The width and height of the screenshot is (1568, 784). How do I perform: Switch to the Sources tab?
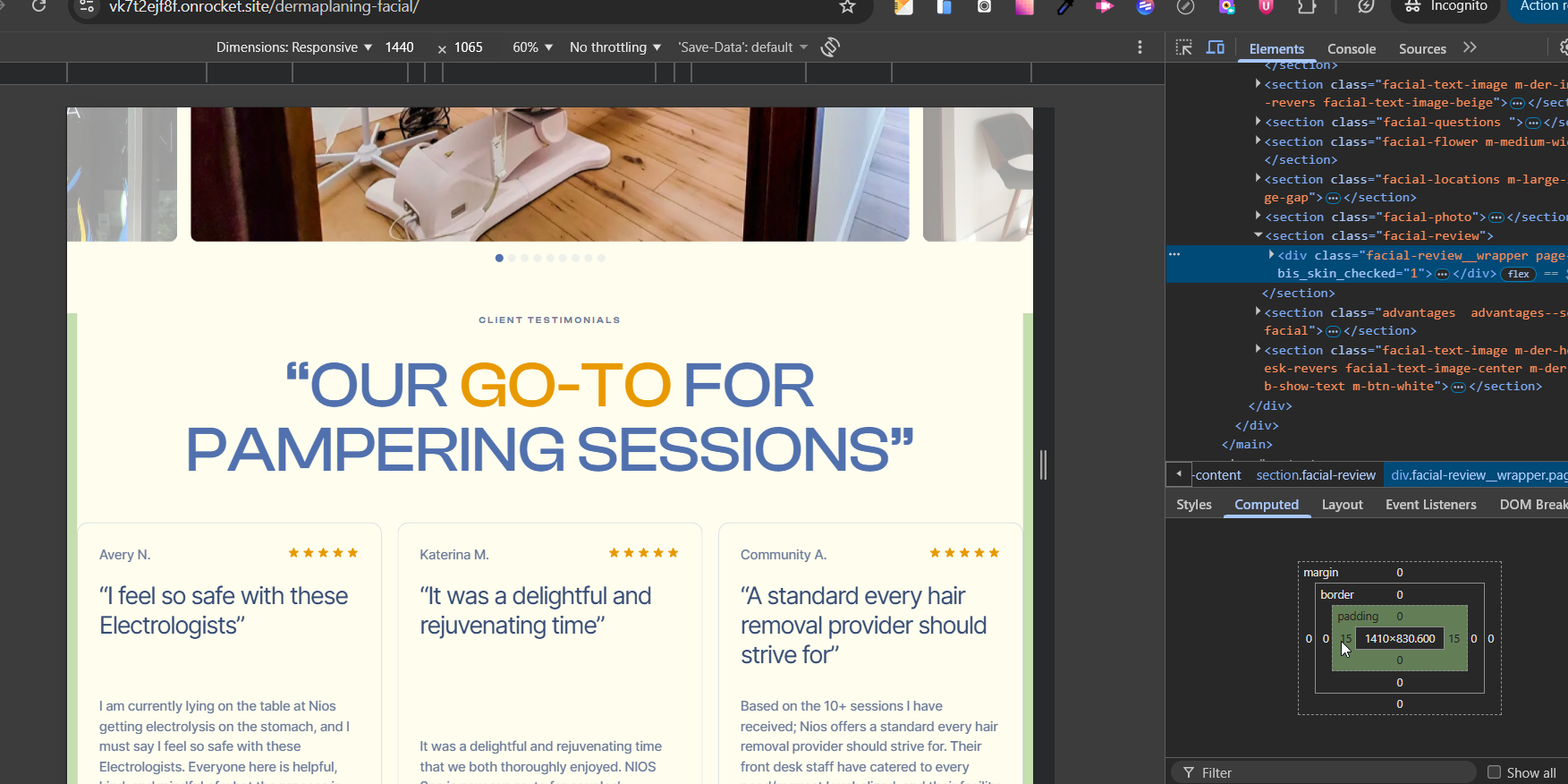(1422, 49)
